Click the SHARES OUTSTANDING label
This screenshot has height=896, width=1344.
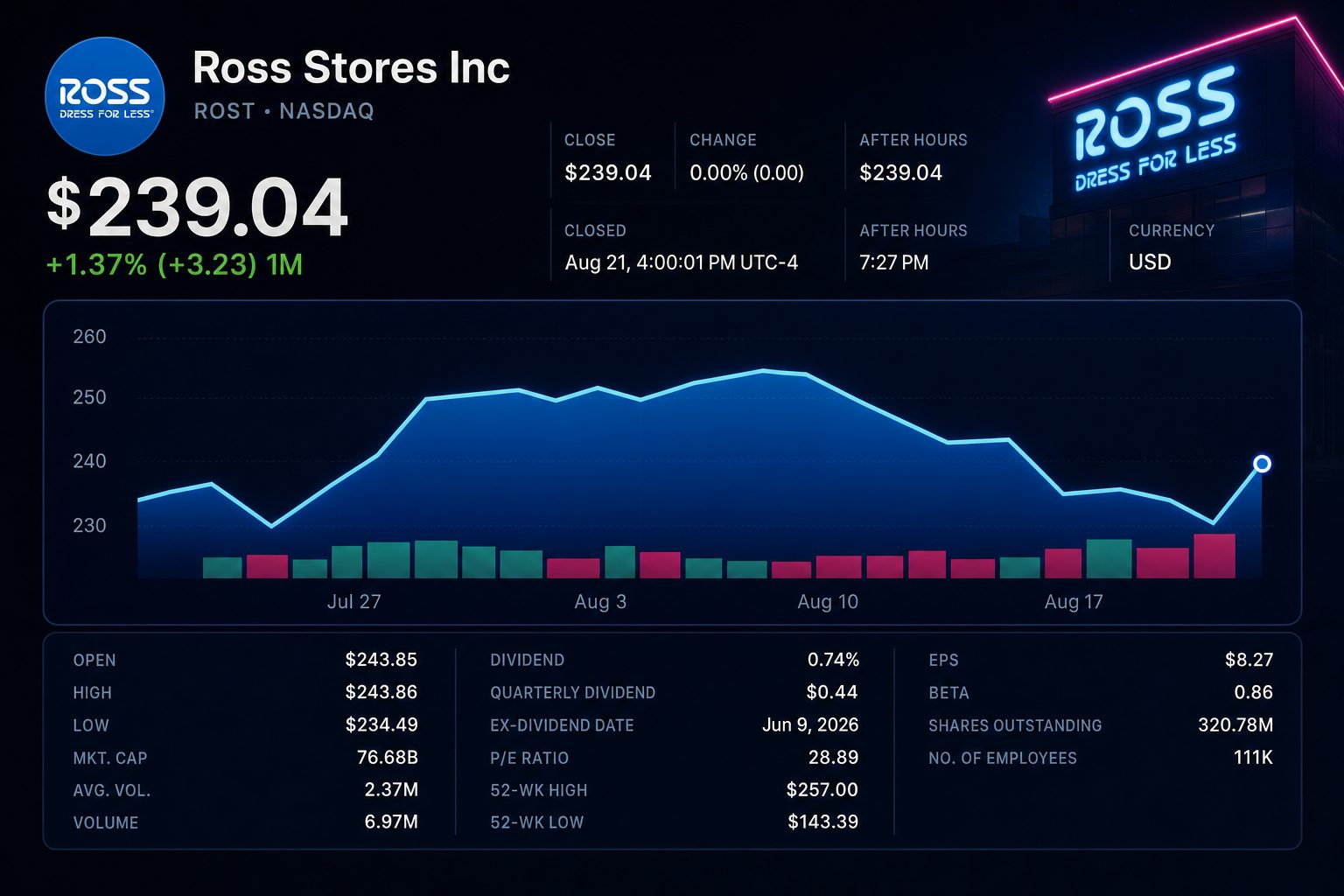tap(1015, 725)
